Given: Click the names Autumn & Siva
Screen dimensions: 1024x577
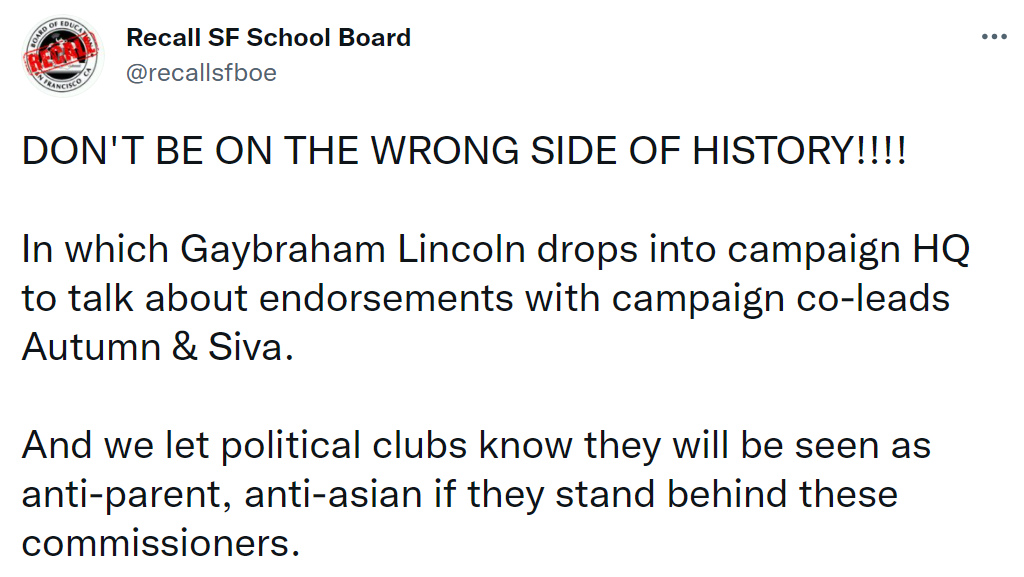Looking at the screenshot, I should (x=157, y=347).
